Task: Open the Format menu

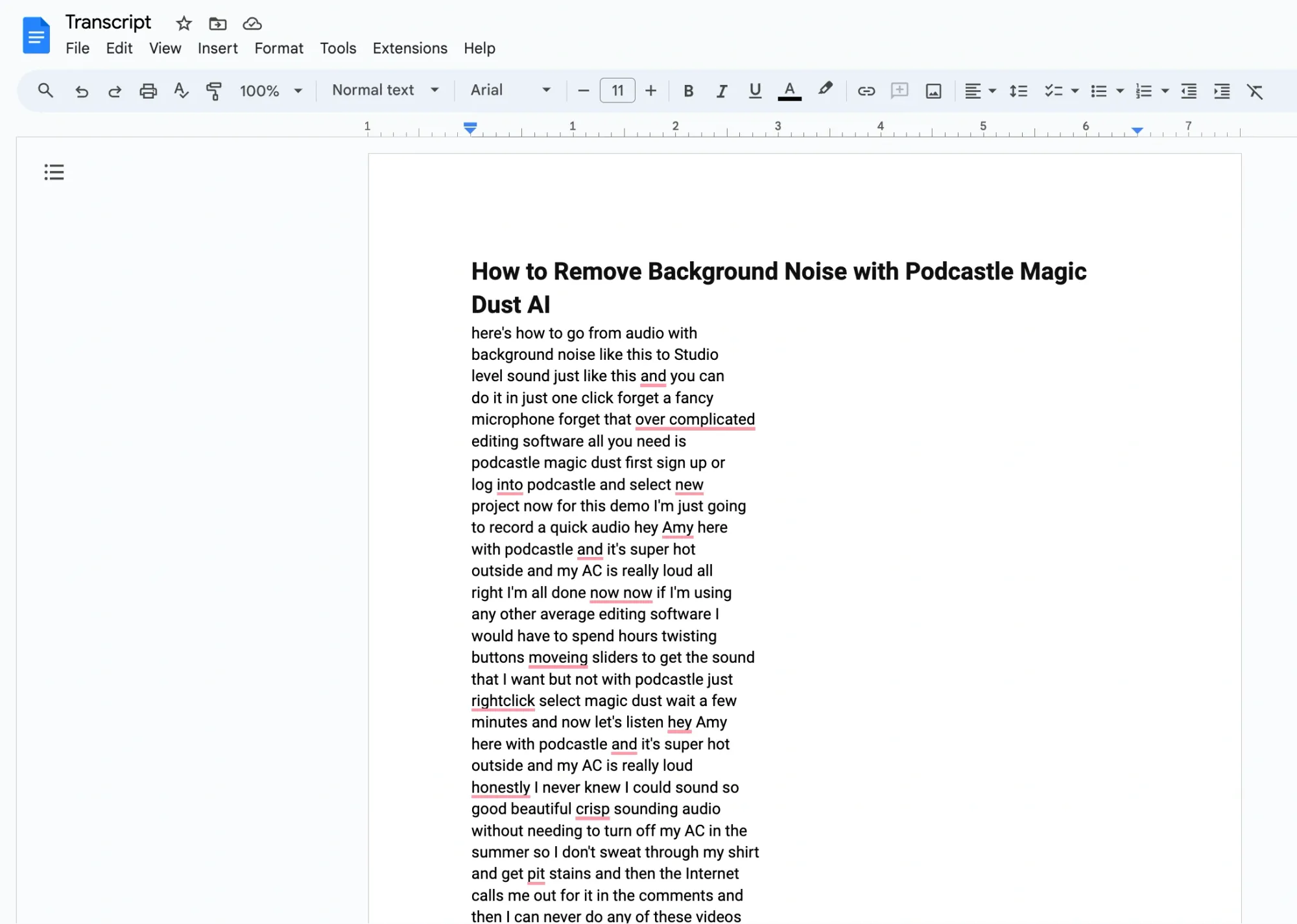Action: point(279,48)
